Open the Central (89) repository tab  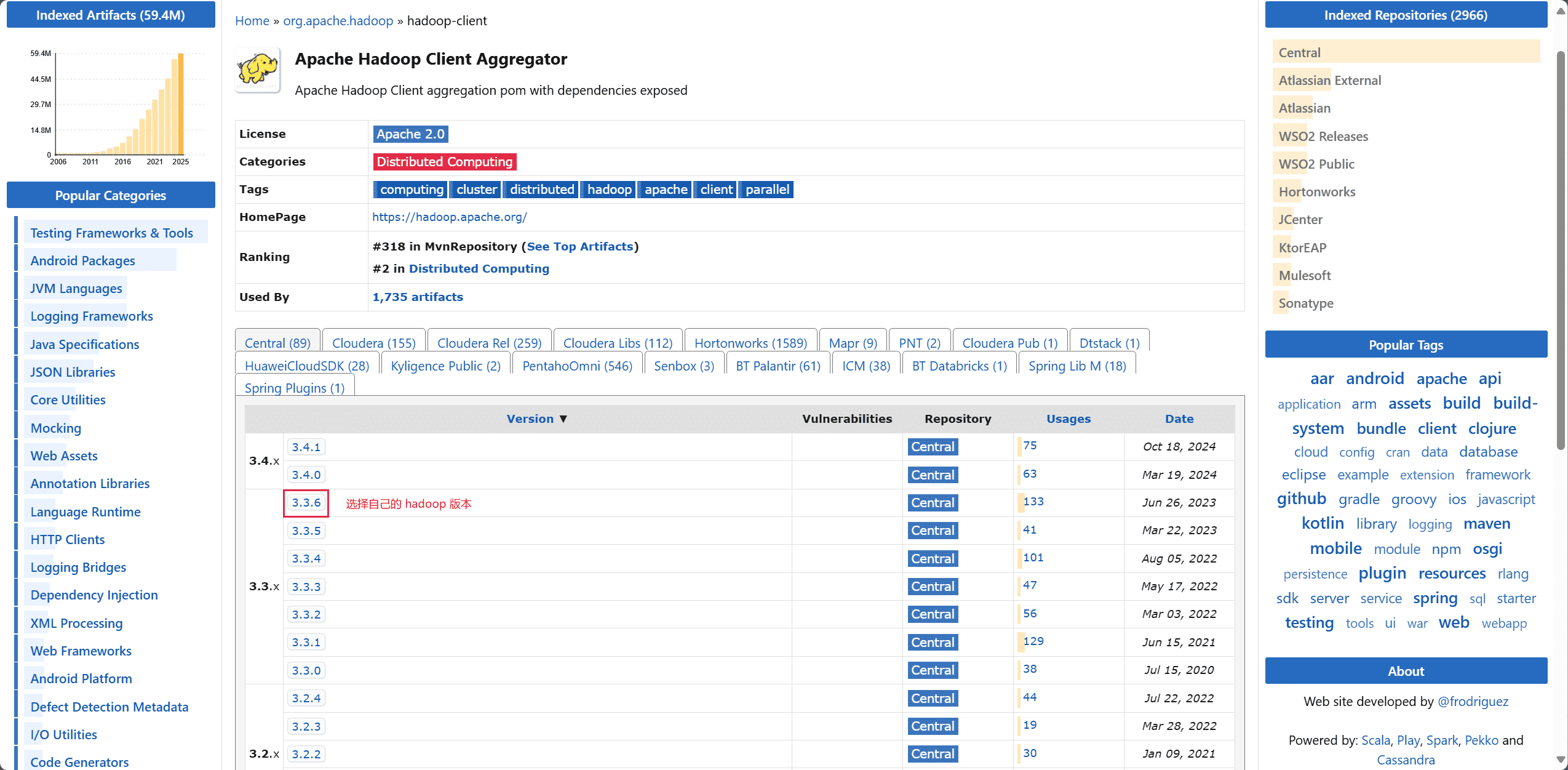click(277, 343)
